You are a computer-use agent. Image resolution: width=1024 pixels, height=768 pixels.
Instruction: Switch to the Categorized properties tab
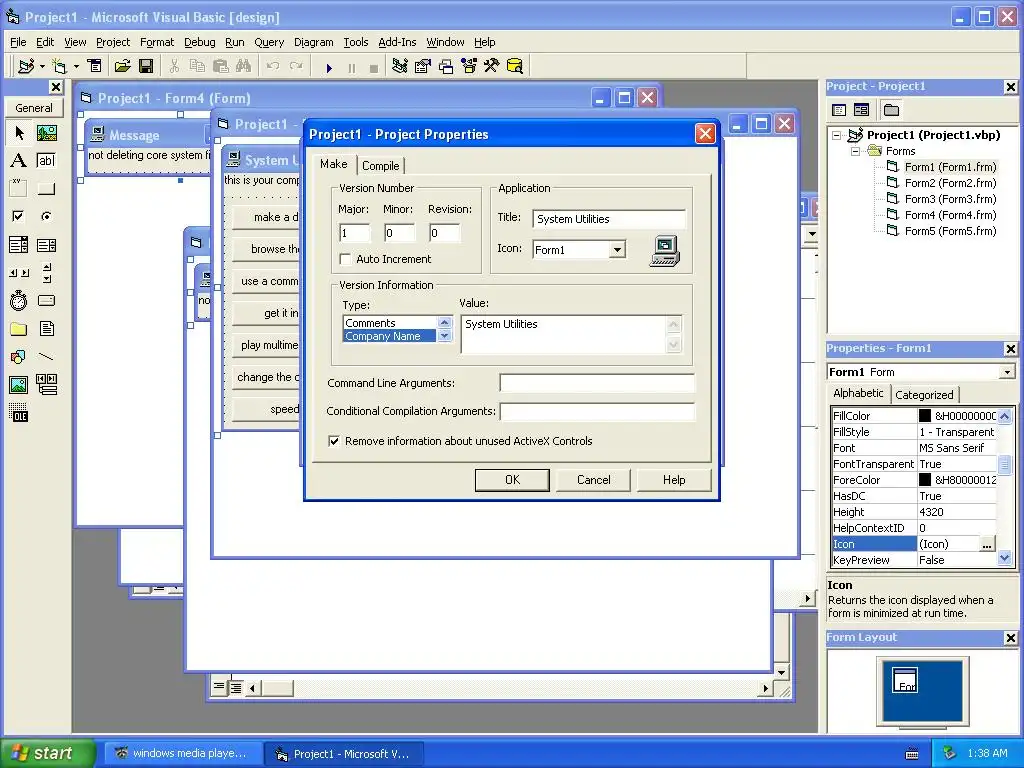tap(924, 394)
